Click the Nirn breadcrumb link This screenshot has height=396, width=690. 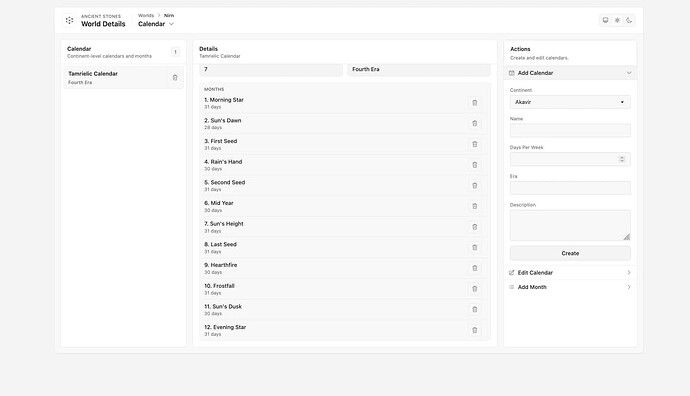(169, 15)
